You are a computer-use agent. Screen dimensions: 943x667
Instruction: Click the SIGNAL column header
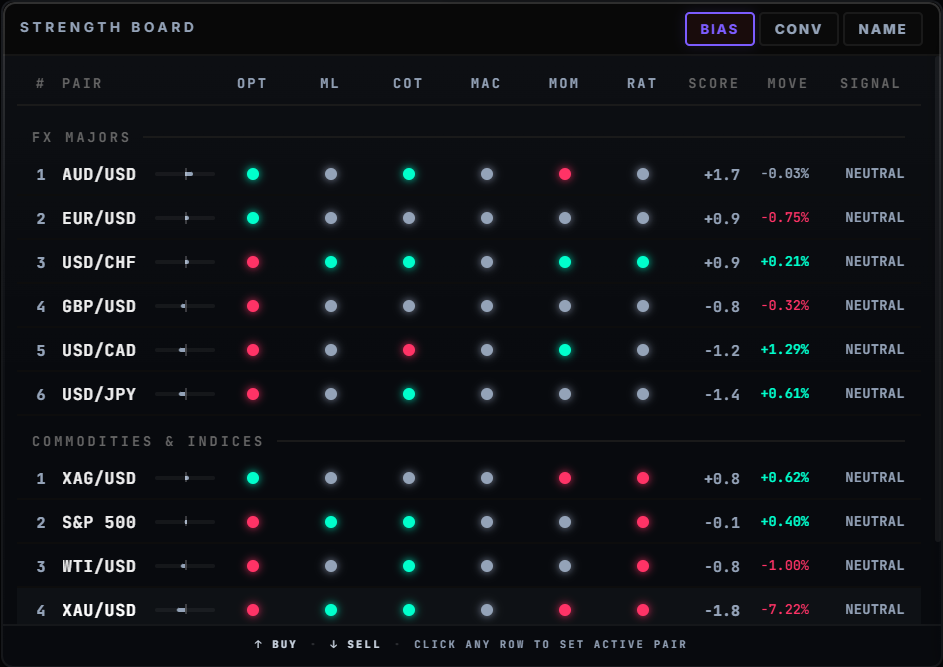point(870,84)
